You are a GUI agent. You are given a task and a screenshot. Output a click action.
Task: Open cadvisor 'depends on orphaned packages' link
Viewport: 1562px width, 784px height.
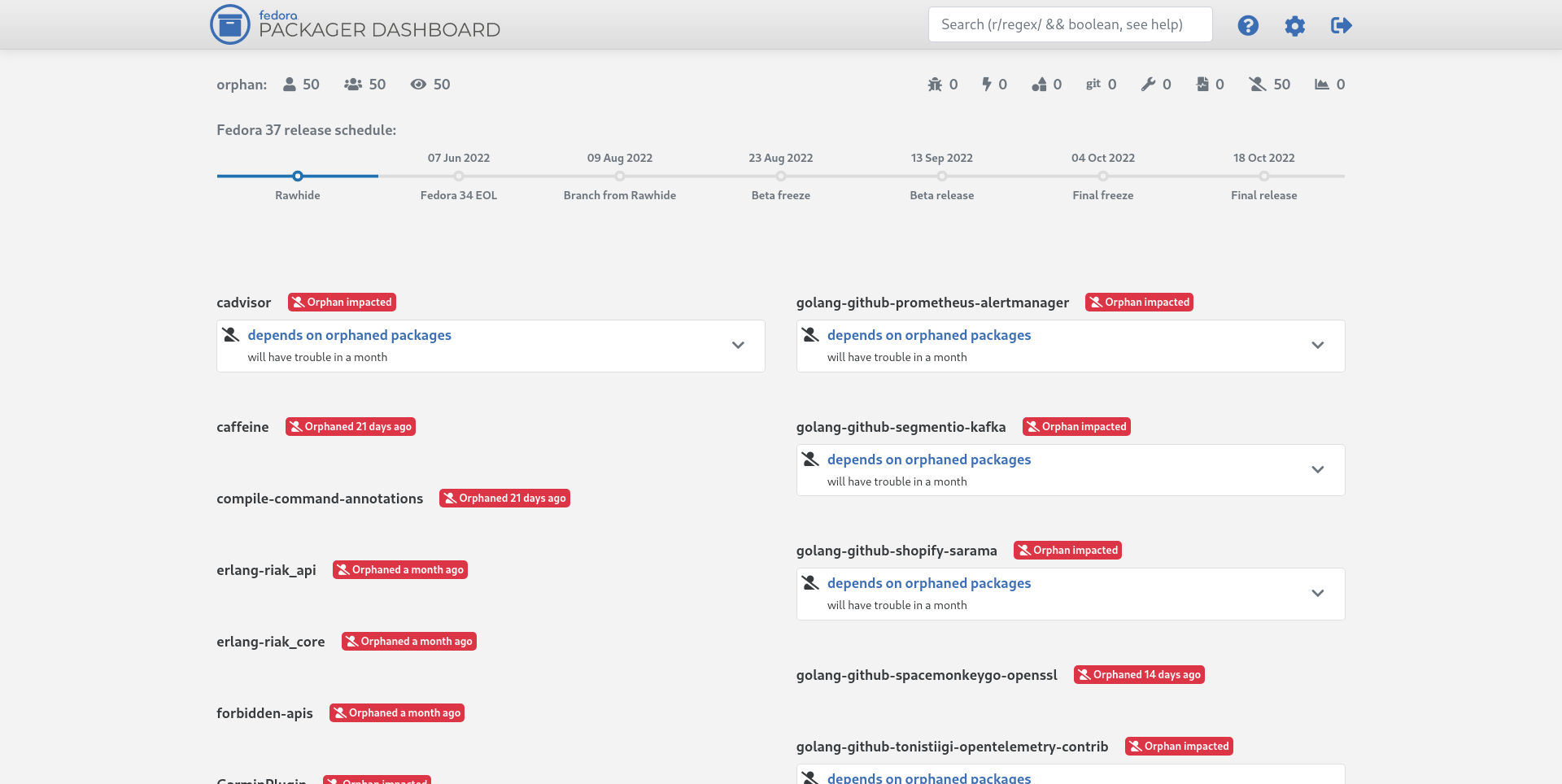349,335
